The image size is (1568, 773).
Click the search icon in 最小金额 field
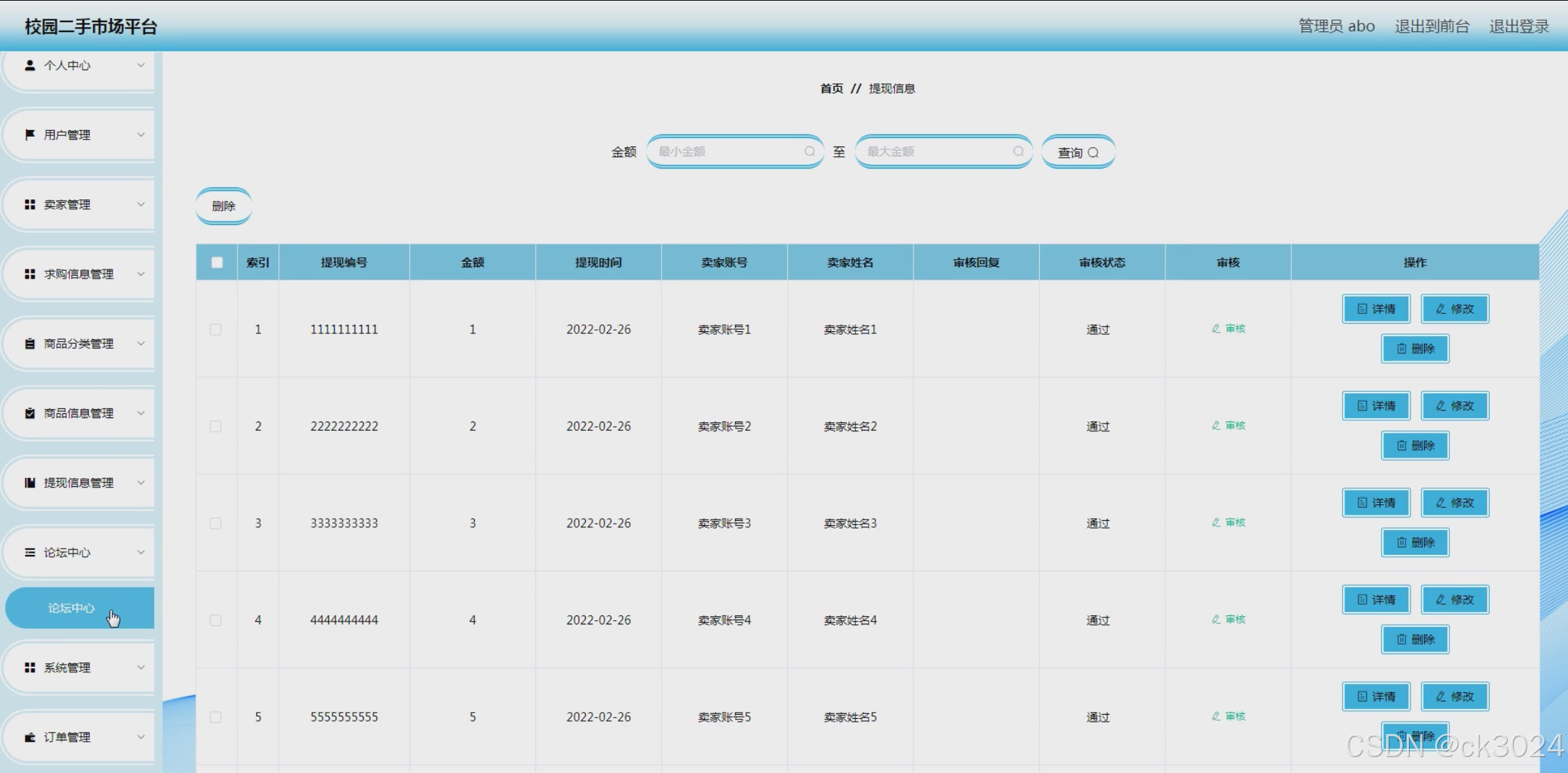[x=809, y=151]
